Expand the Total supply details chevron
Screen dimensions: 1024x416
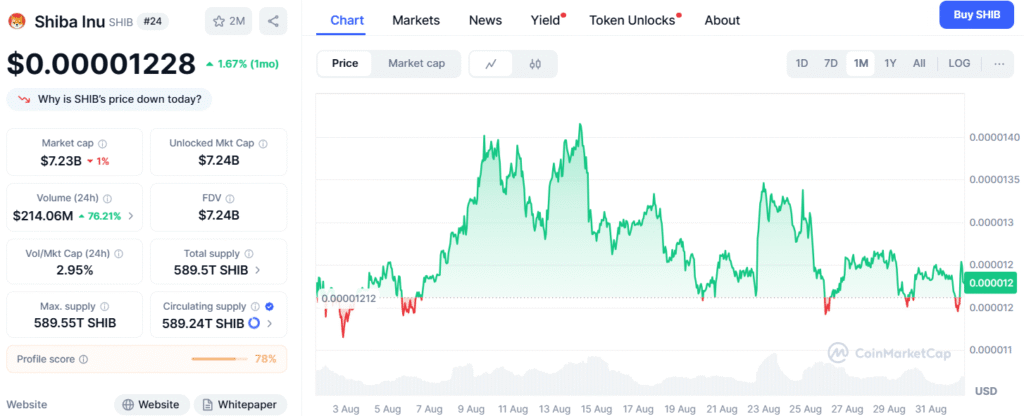(x=258, y=270)
